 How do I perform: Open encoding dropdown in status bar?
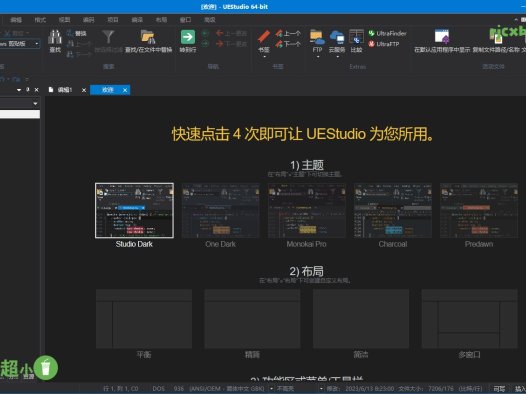(271, 389)
